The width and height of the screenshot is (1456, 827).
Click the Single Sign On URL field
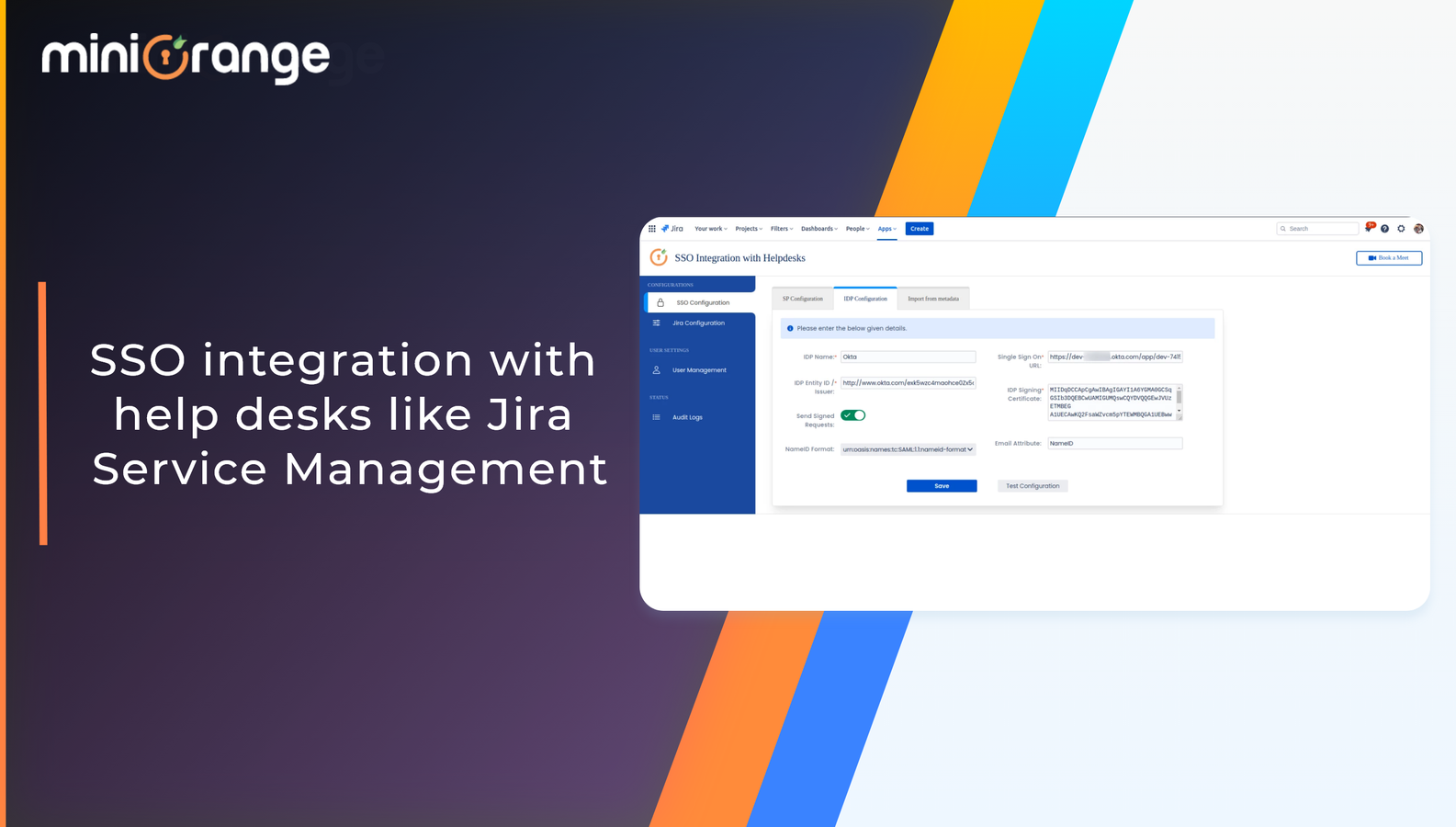(x=1114, y=357)
